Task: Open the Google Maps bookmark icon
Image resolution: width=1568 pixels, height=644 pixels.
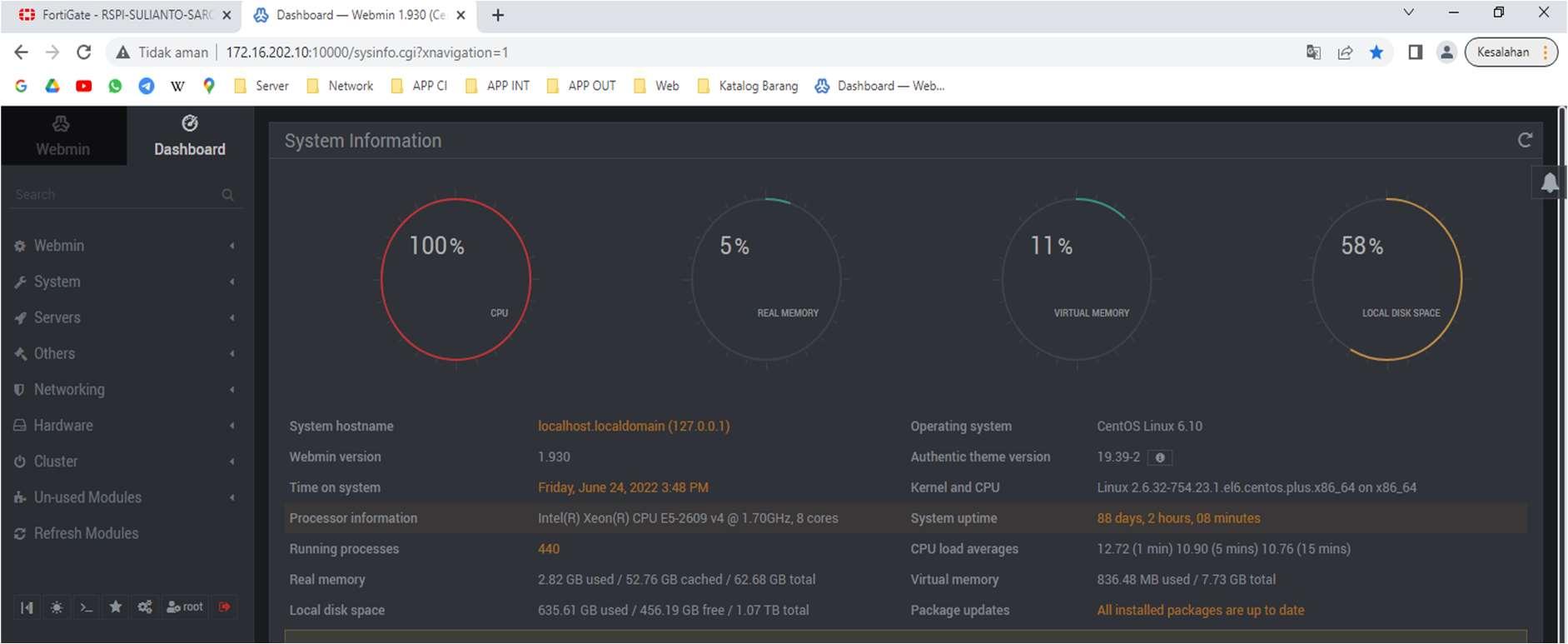Action: pos(209,86)
